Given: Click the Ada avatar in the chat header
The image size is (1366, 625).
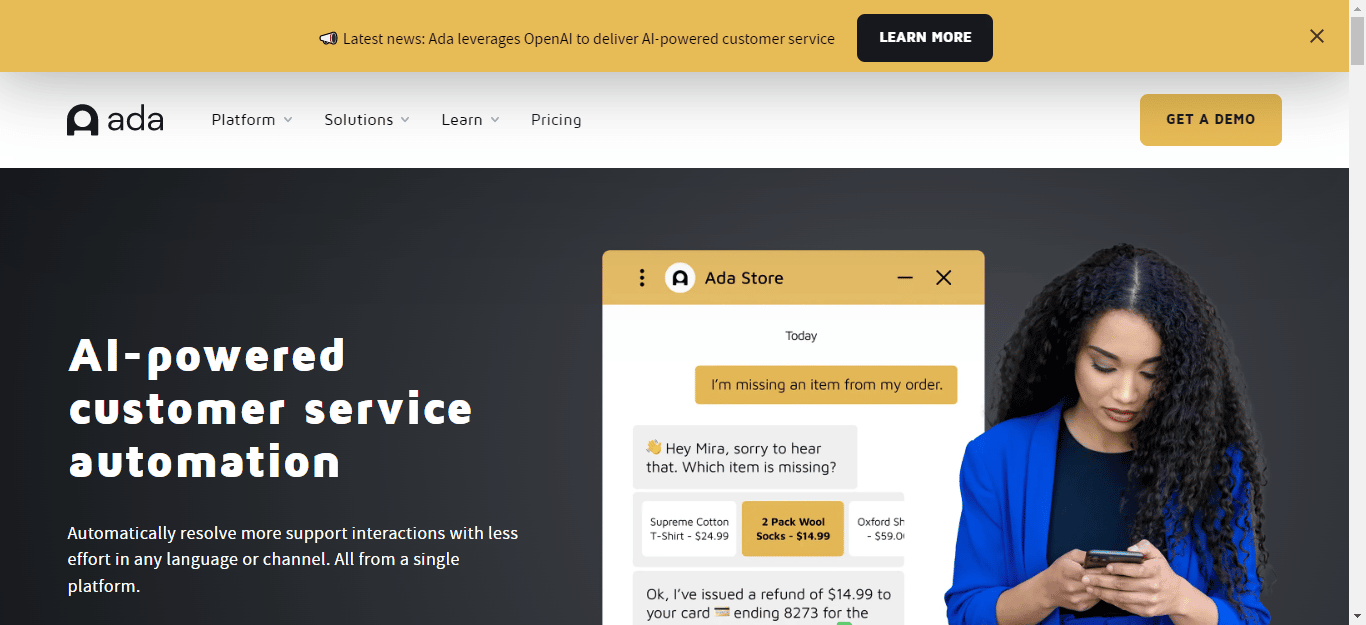Looking at the screenshot, I should [680, 277].
